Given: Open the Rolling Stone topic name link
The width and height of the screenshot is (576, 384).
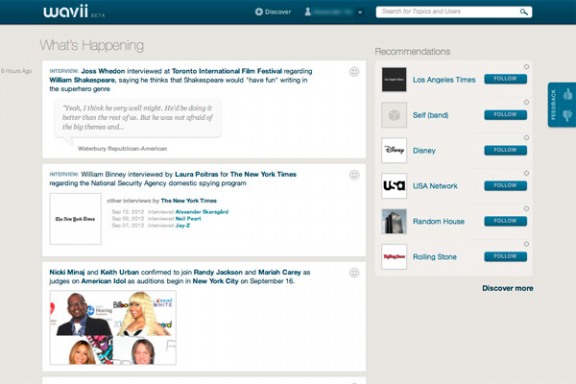Looking at the screenshot, I should 435,257.
